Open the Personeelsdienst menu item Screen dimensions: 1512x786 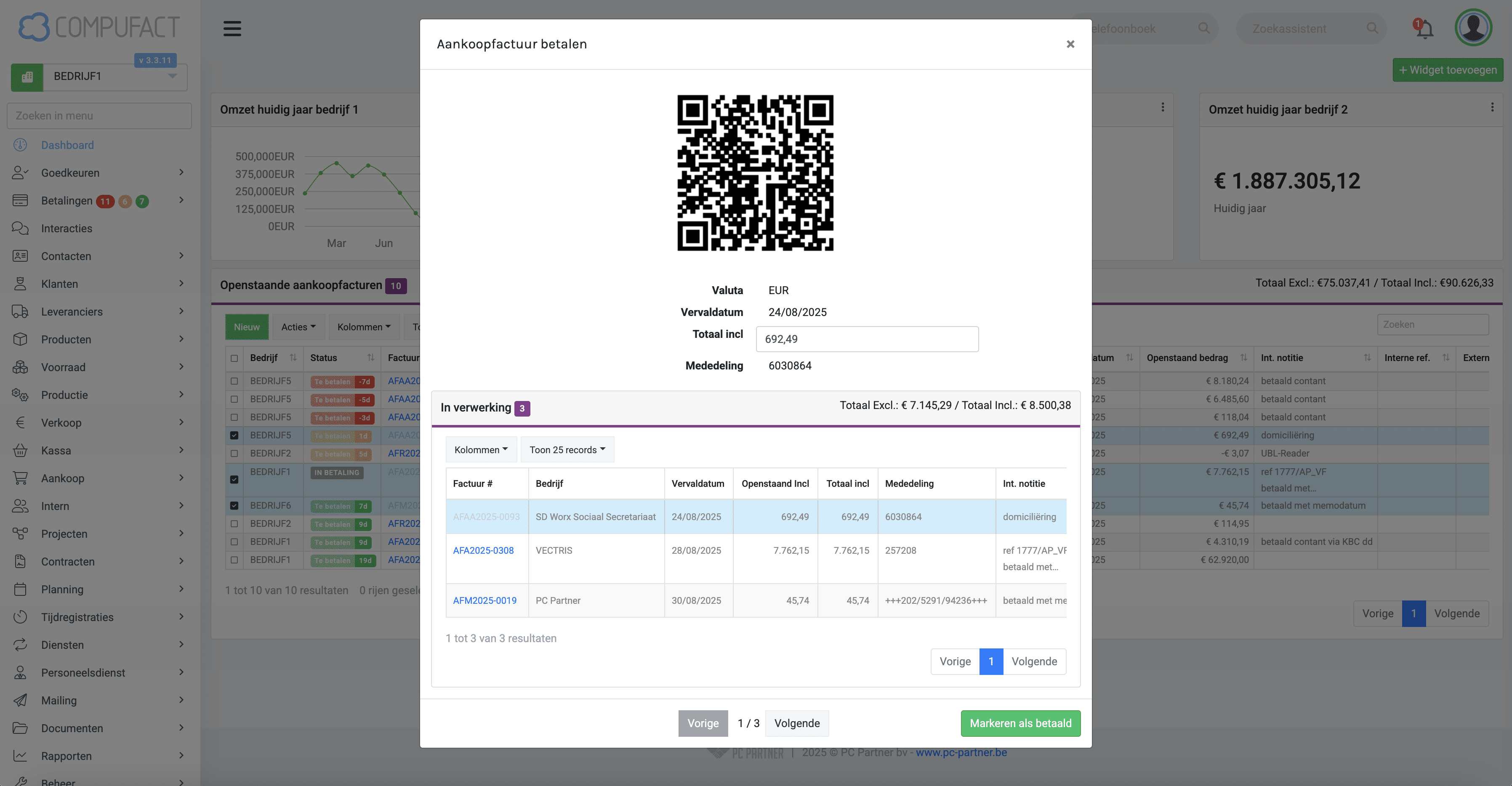click(83, 672)
